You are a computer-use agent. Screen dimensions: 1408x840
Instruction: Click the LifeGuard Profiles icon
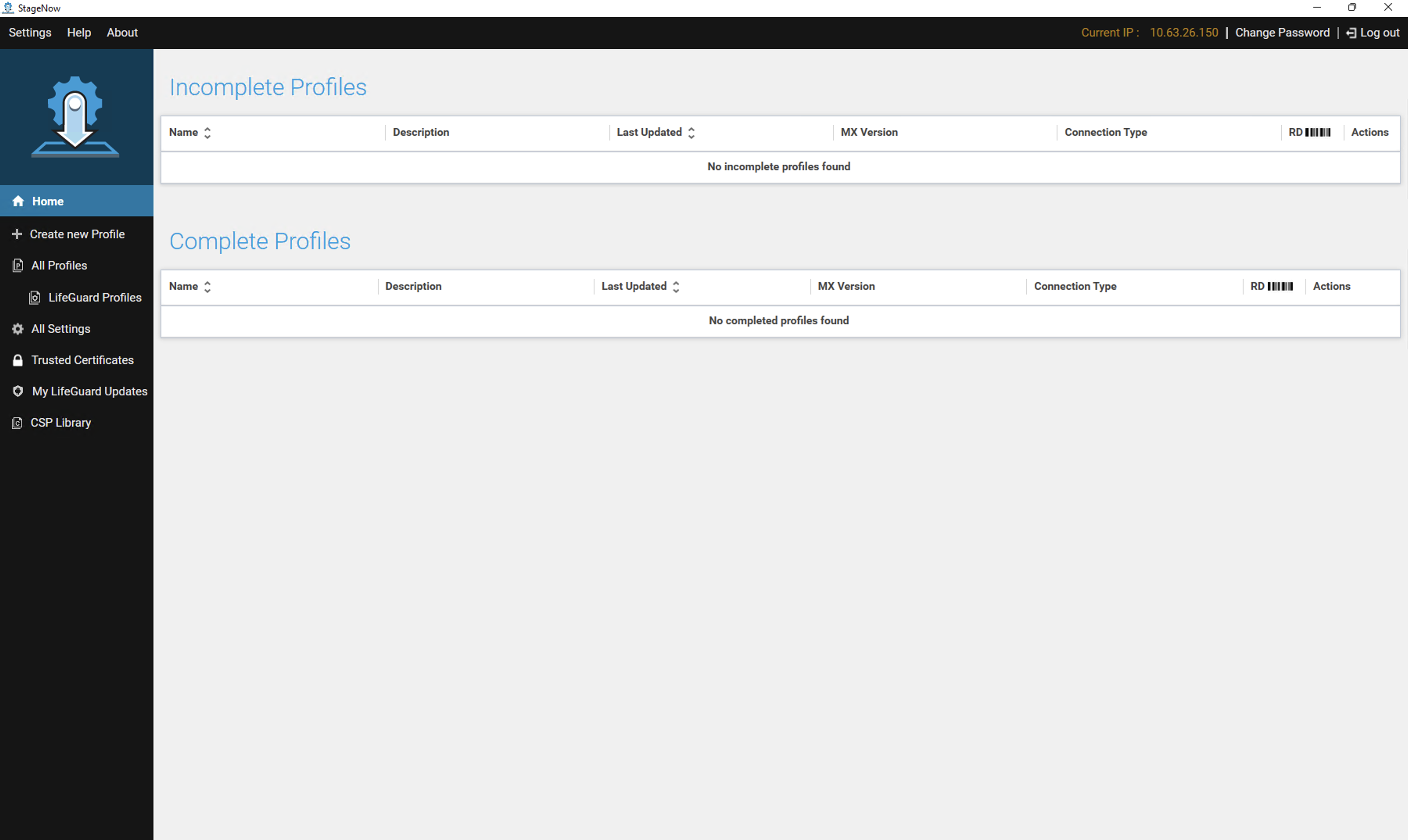(34, 297)
